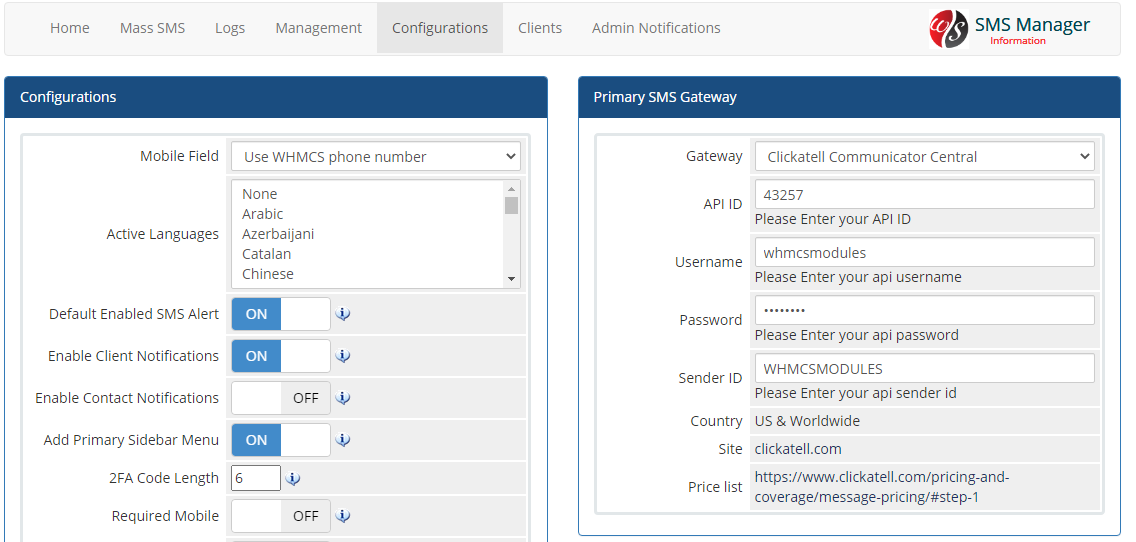The width and height of the screenshot is (1136, 542).
Task: Click info icon beside 2FA Code Length
Action: click(x=293, y=479)
